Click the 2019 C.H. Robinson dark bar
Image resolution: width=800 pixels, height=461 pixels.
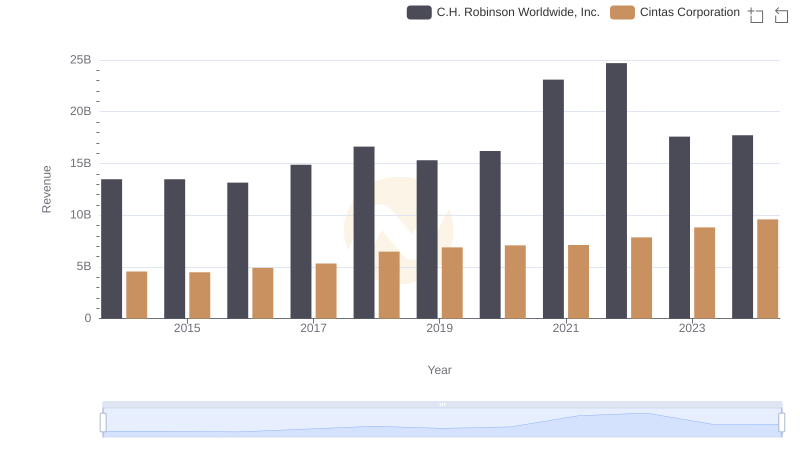tap(427, 239)
